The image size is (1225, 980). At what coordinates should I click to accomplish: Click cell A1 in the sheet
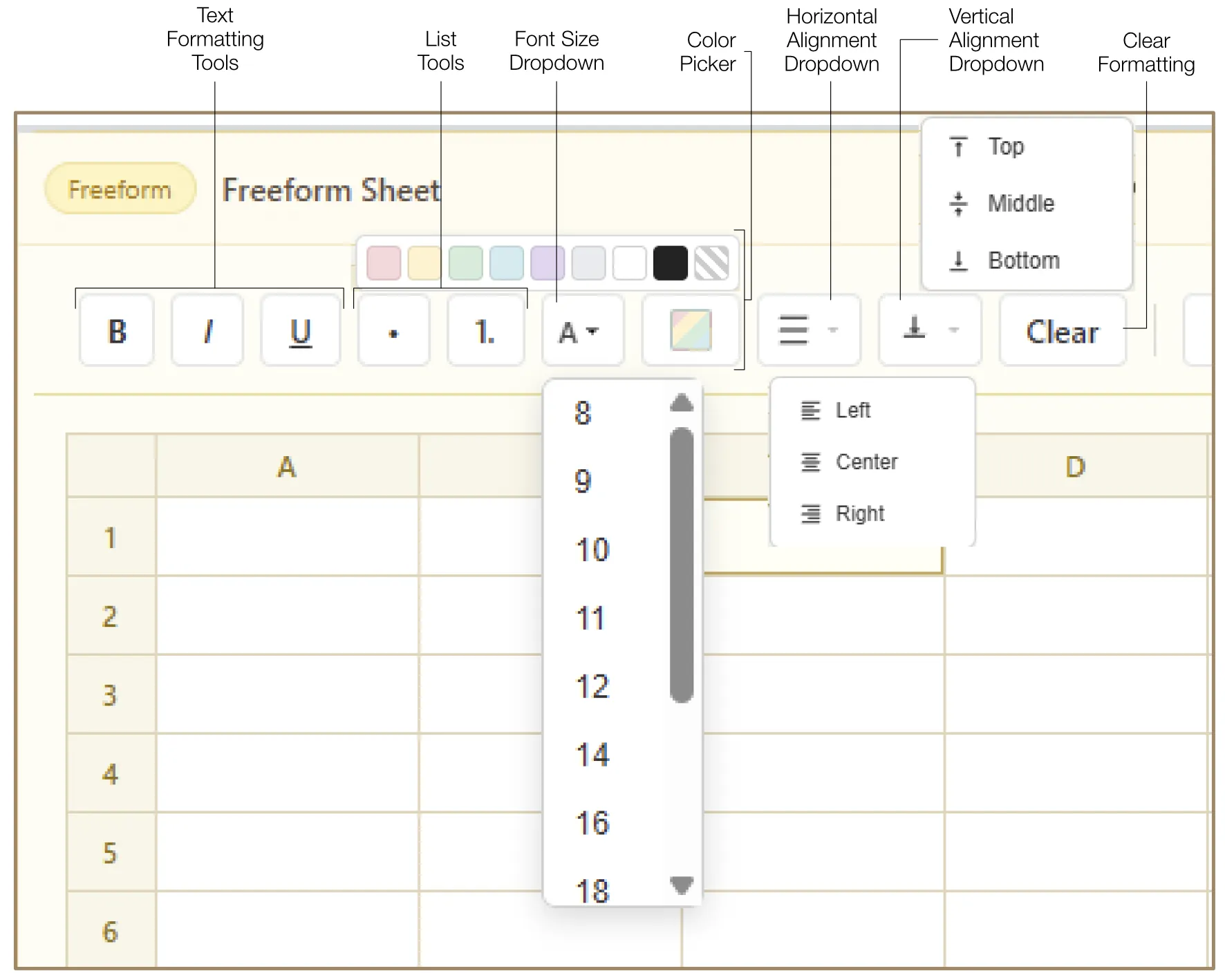pos(288,537)
